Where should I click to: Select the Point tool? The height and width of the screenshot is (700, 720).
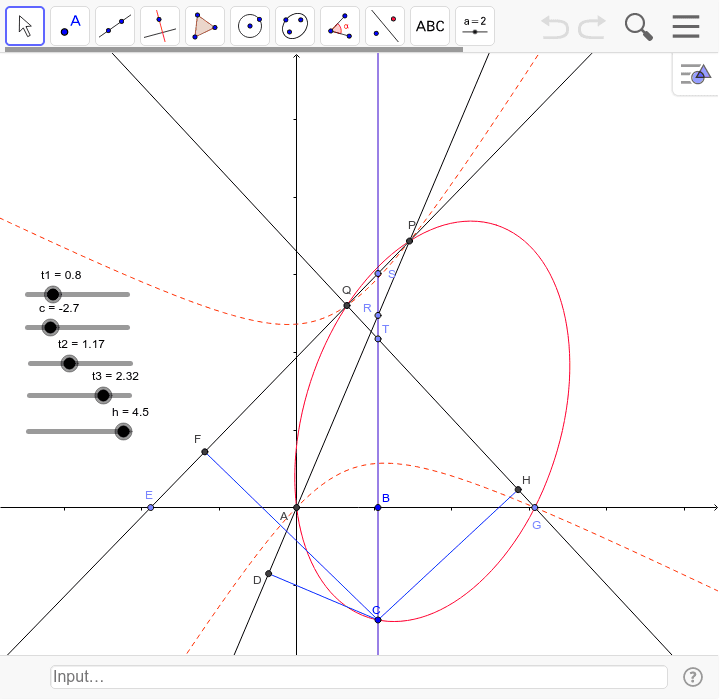(x=70, y=26)
